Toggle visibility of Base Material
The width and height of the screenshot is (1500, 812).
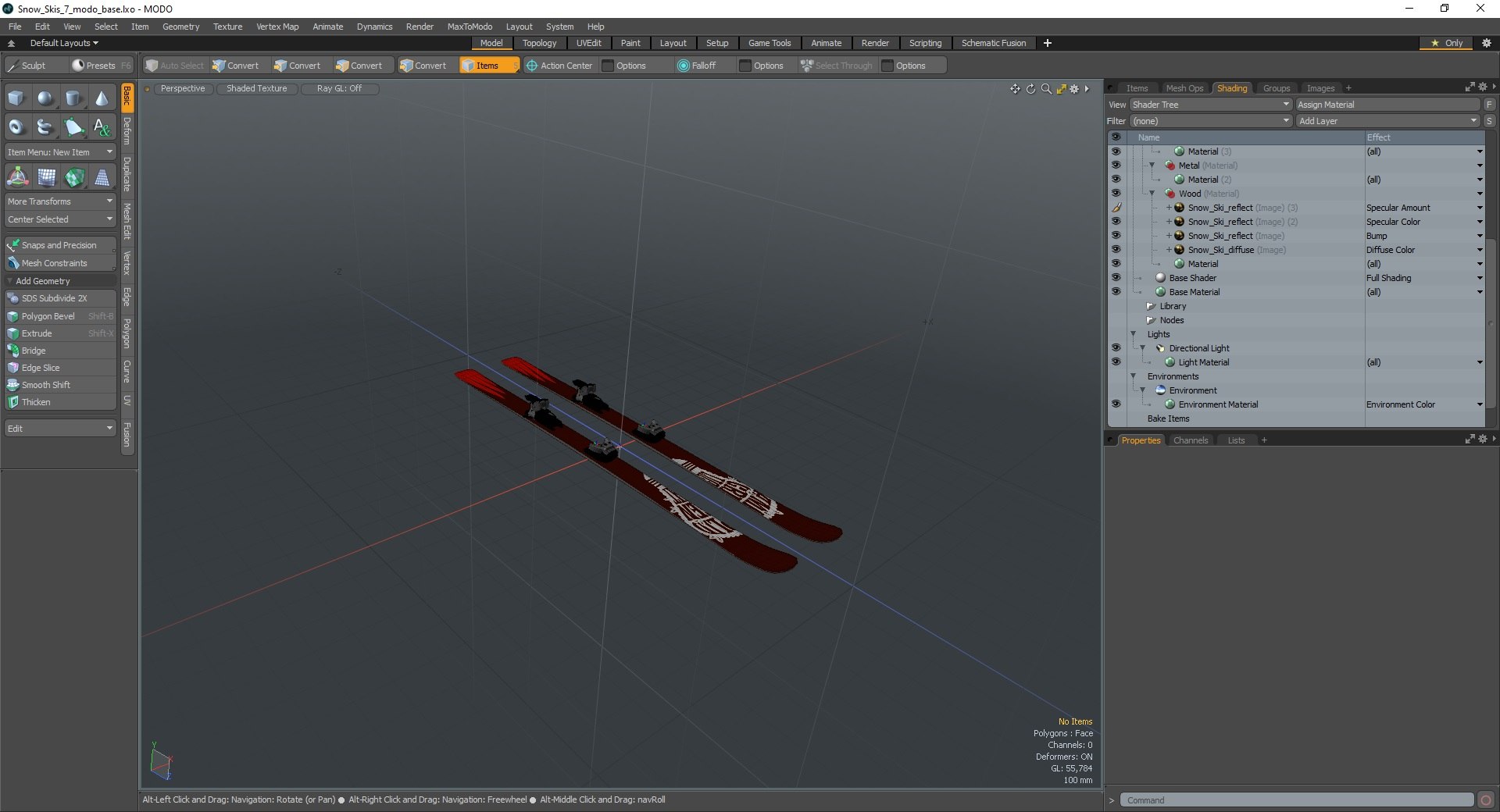[1116, 292]
